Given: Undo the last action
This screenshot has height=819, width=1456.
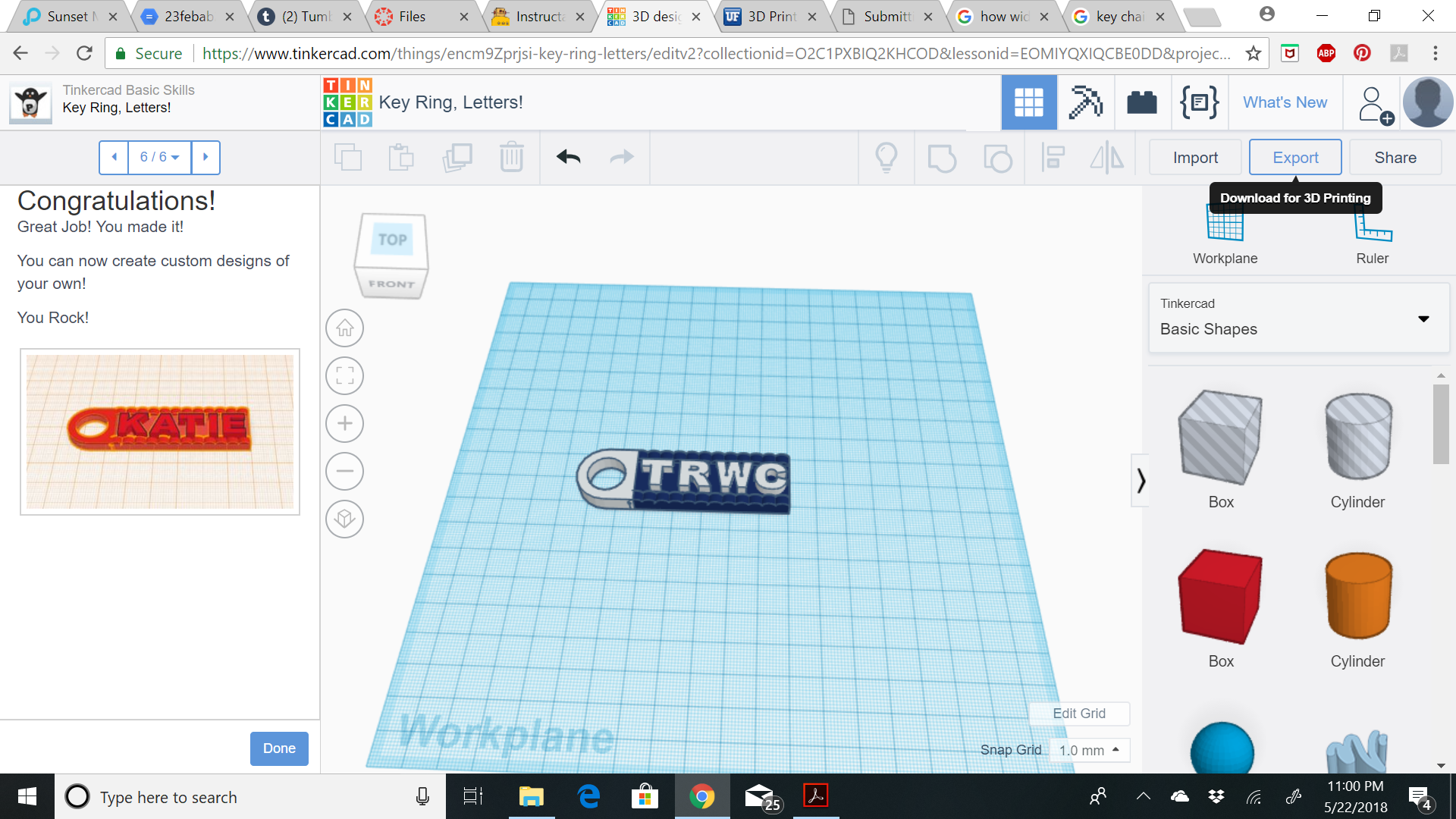Looking at the screenshot, I should click(568, 157).
